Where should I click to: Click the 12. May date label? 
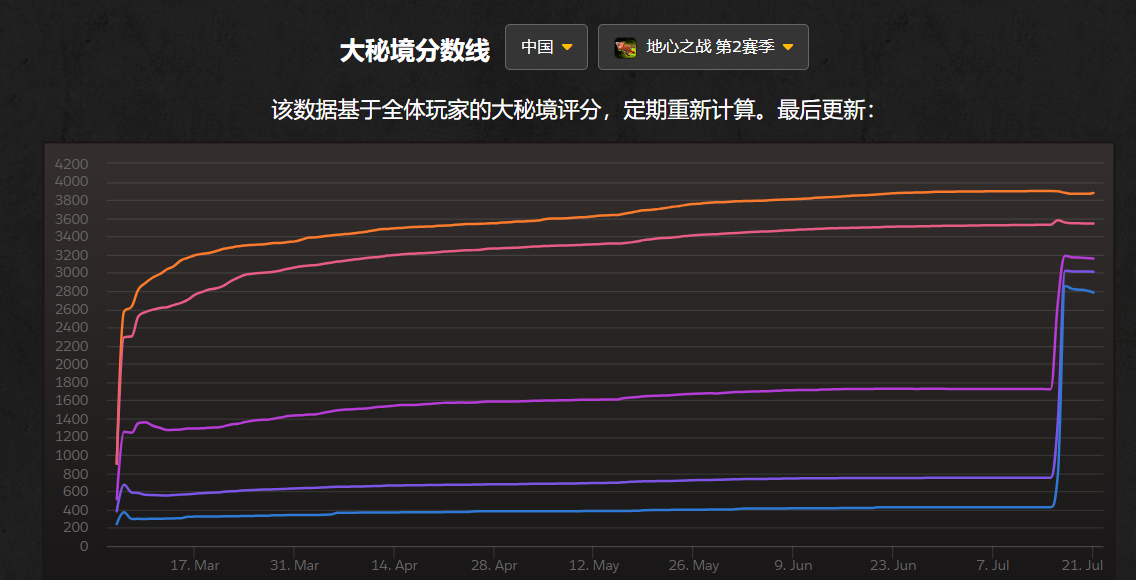tap(593, 565)
